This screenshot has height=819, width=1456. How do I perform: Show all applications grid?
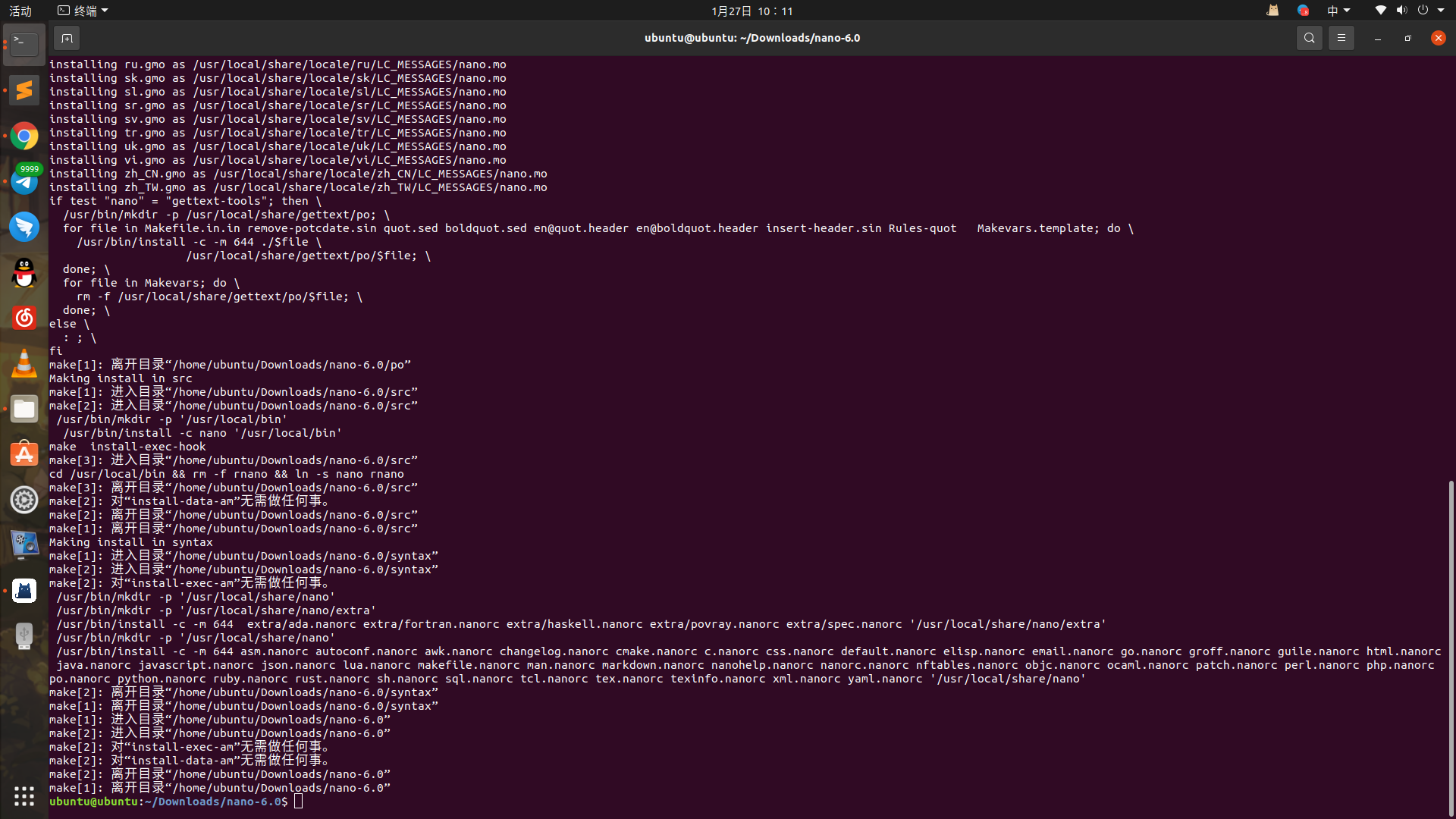point(24,795)
